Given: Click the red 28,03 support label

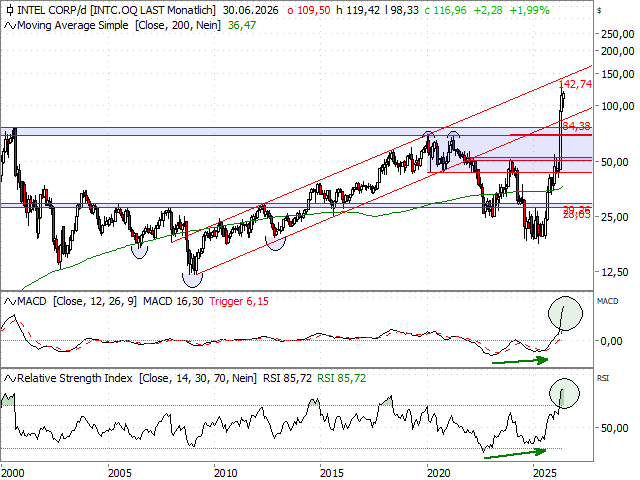Looking at the screenshot, I should (x=576, y=216).
